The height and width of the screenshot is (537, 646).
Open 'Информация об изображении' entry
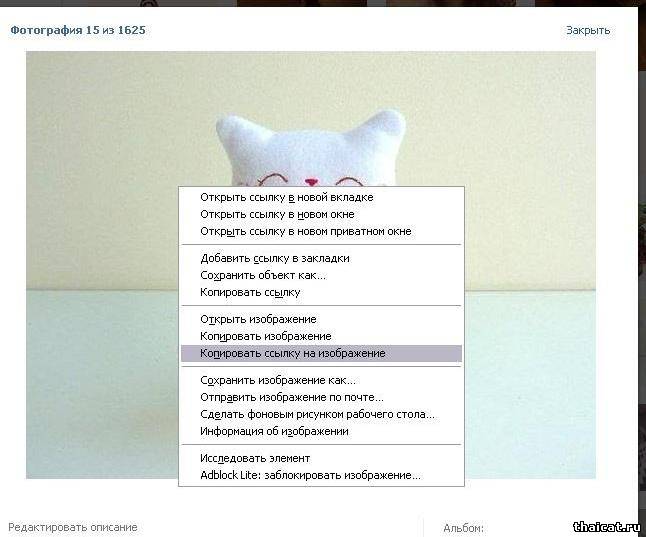coord(321,431)
